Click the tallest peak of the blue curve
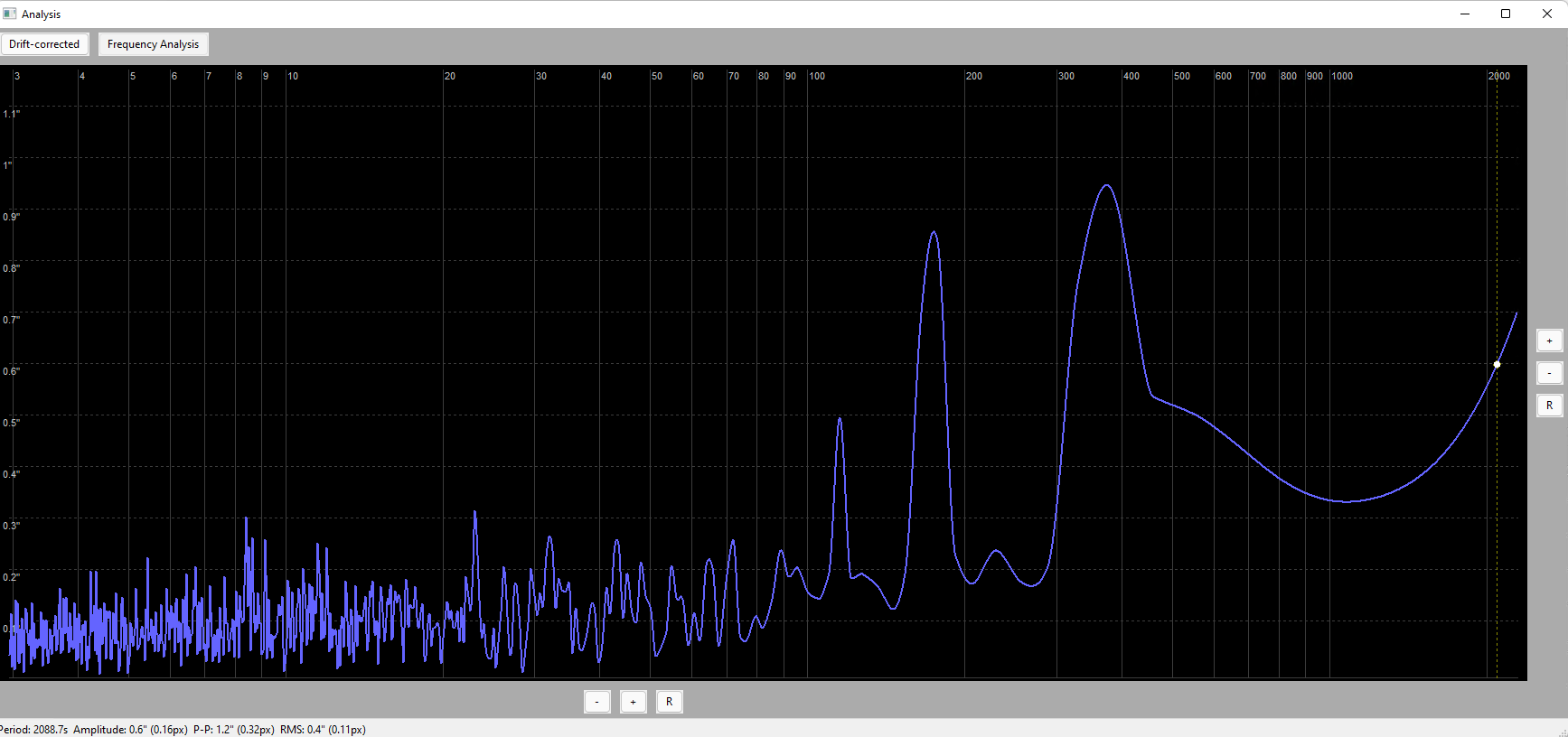Screen dimensions: 1568x737 (x=1107, y=186)
